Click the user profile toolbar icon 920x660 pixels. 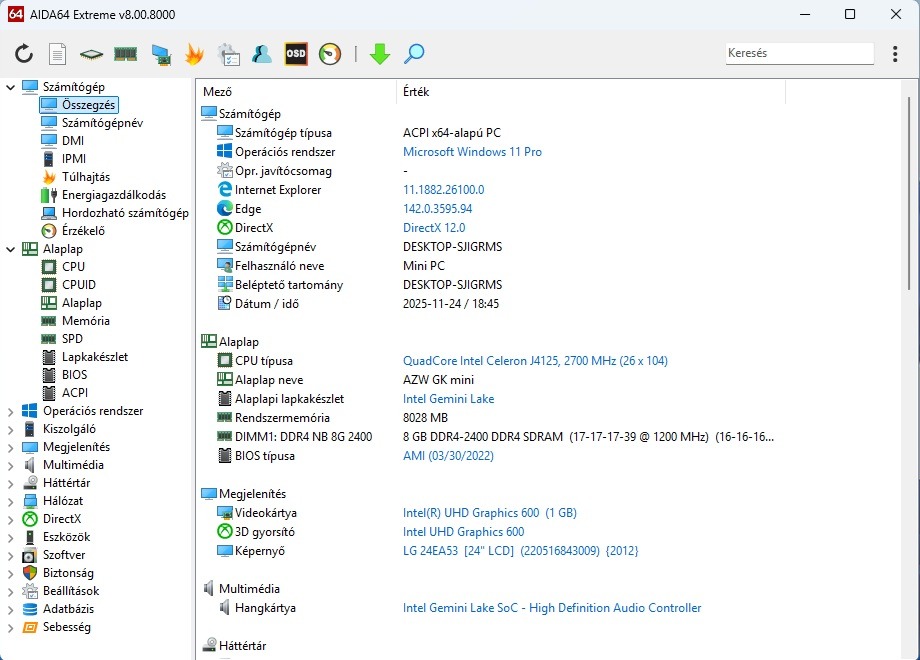point(262,54)
